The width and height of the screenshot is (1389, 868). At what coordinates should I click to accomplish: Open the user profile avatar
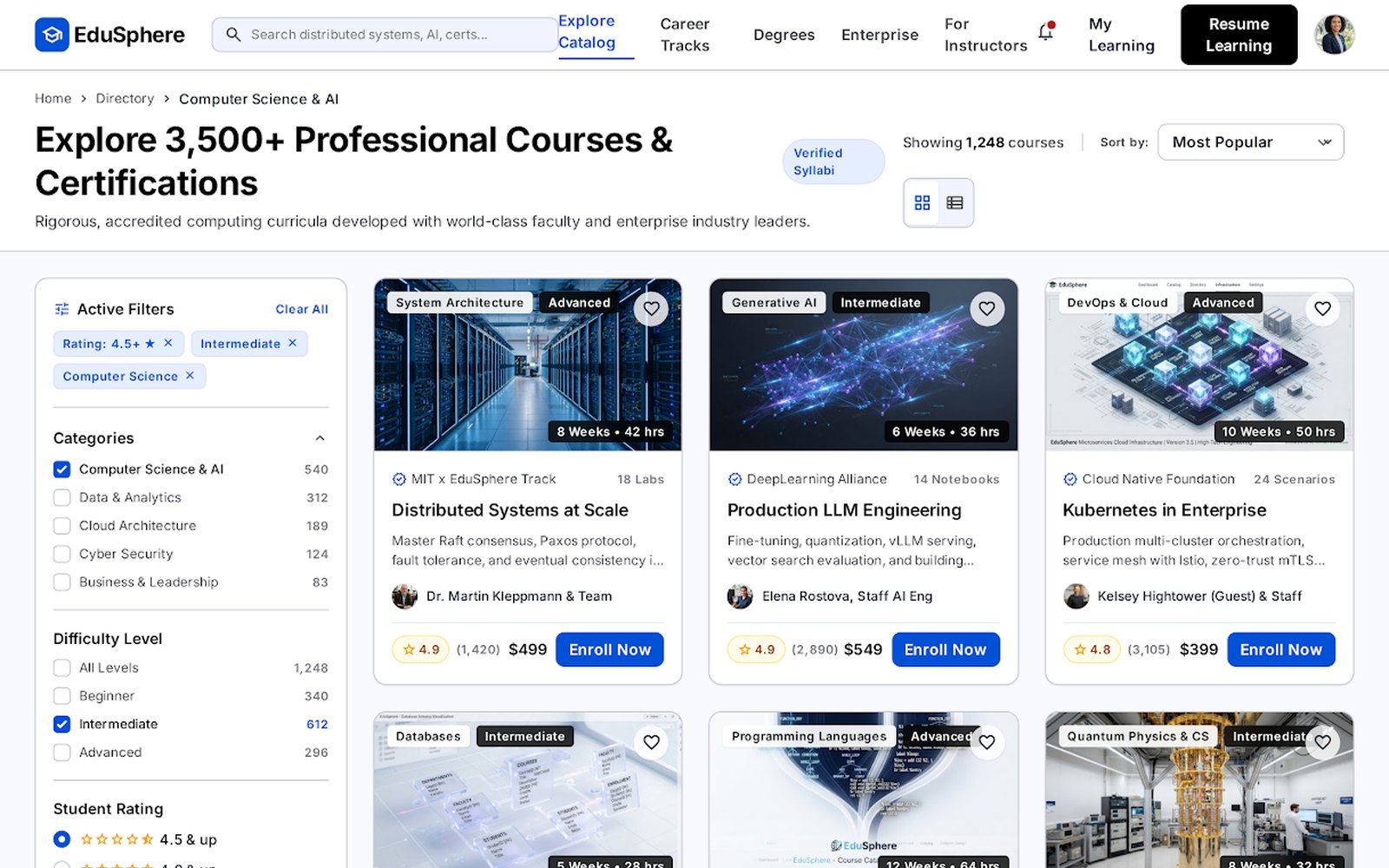[1334, 35]
